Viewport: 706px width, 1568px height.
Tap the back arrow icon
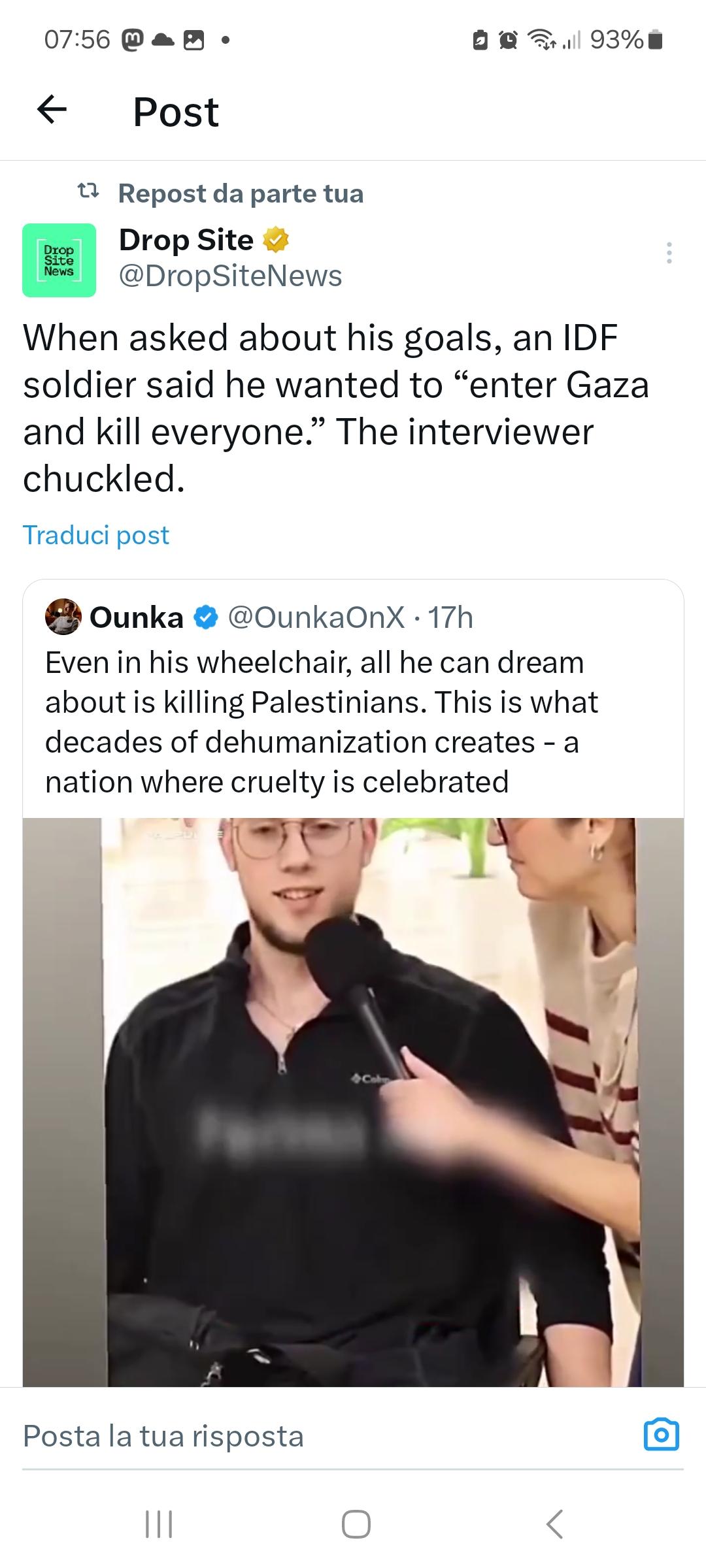52,110
